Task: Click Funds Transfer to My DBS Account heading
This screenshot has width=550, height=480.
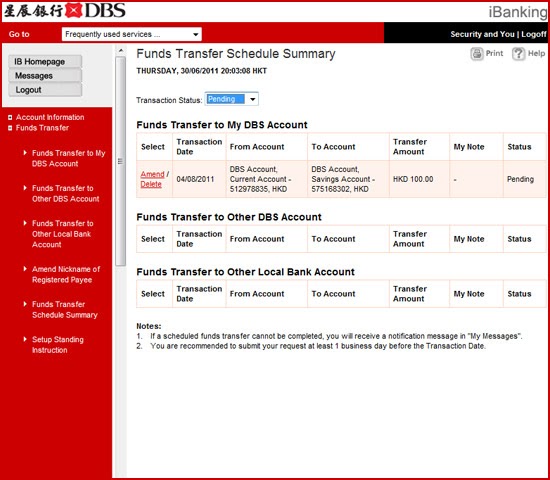Action: 222,125
